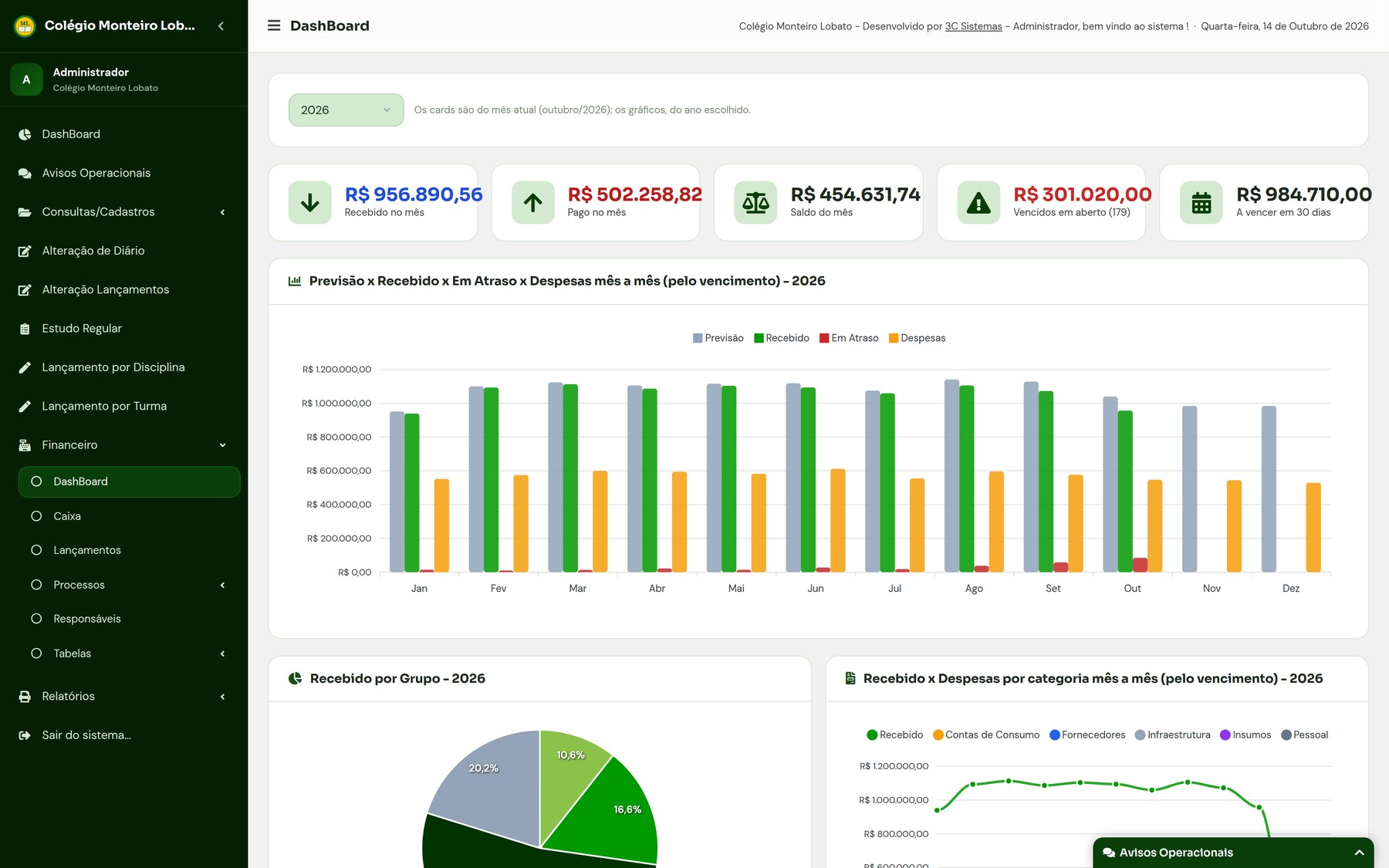Open the 2026 year dropdown
This screenshot has height=868, width=1389.
coord(346,110)
